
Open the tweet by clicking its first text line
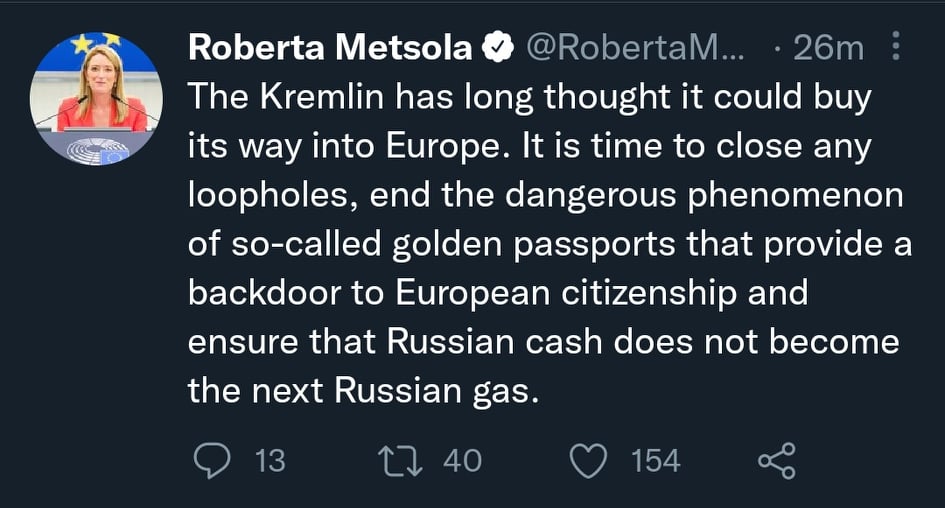(529, 97)
